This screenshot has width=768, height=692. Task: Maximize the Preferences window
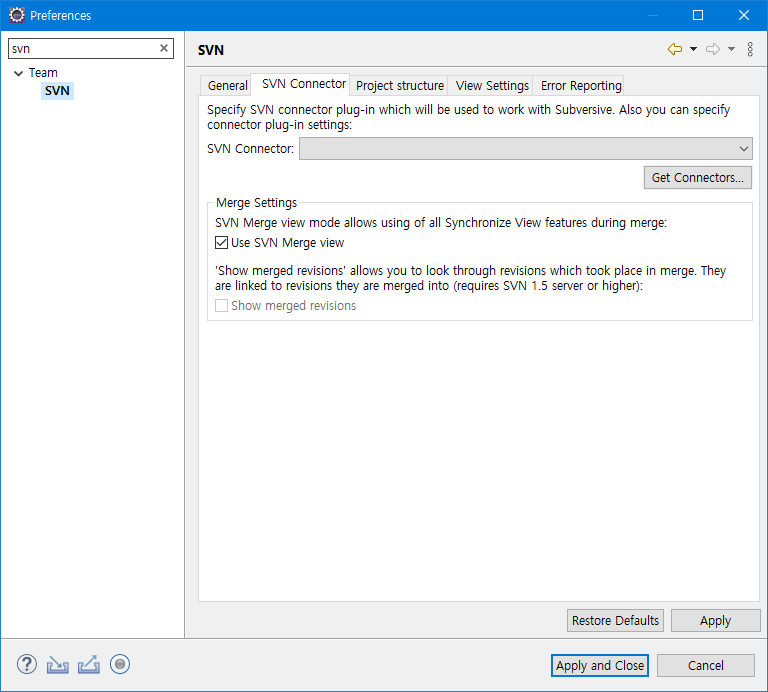pos(698,15)
